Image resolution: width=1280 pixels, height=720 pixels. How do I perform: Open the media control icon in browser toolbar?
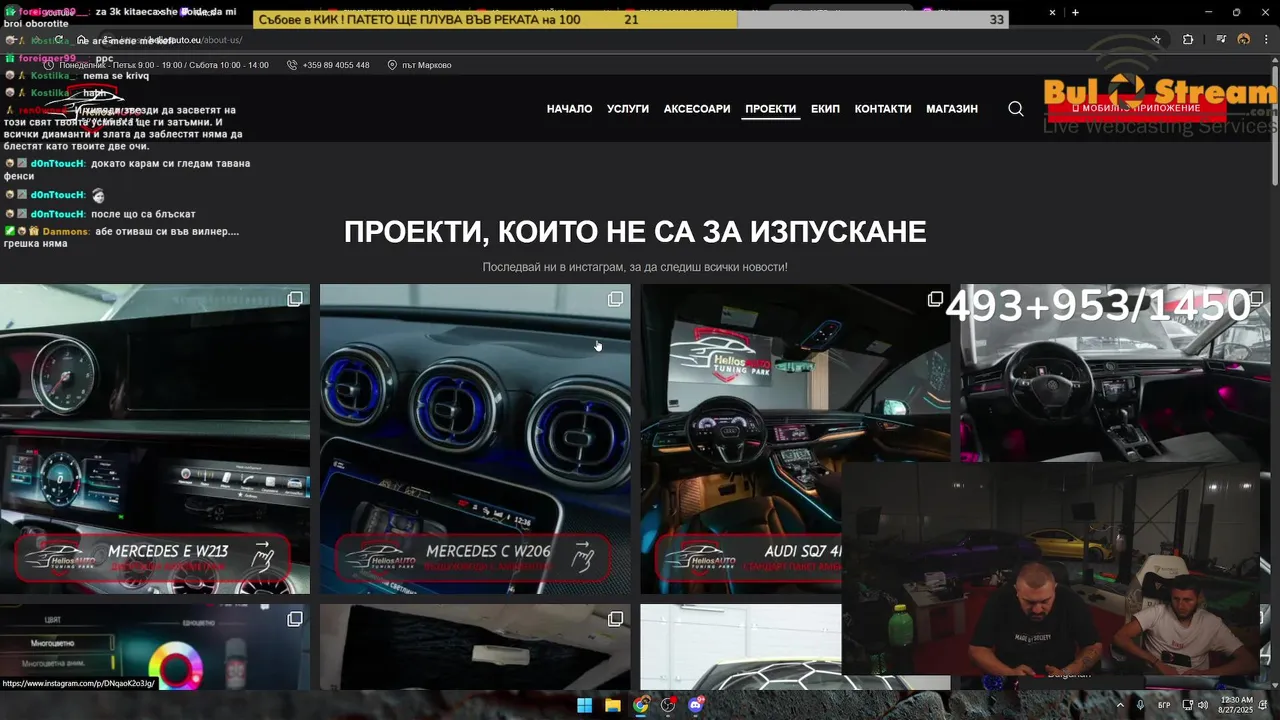tap(1221, 40)
